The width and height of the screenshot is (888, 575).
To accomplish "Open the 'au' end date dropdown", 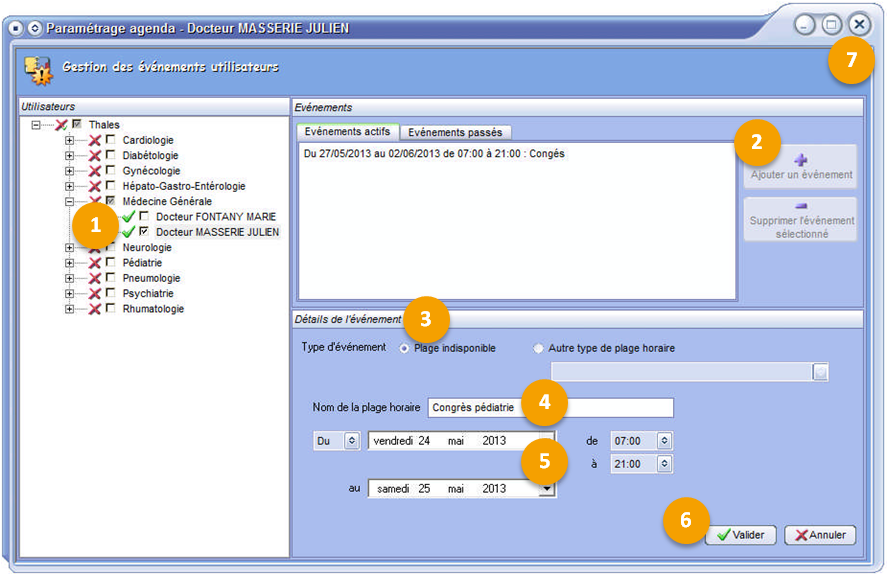I will tap(546, 489).
